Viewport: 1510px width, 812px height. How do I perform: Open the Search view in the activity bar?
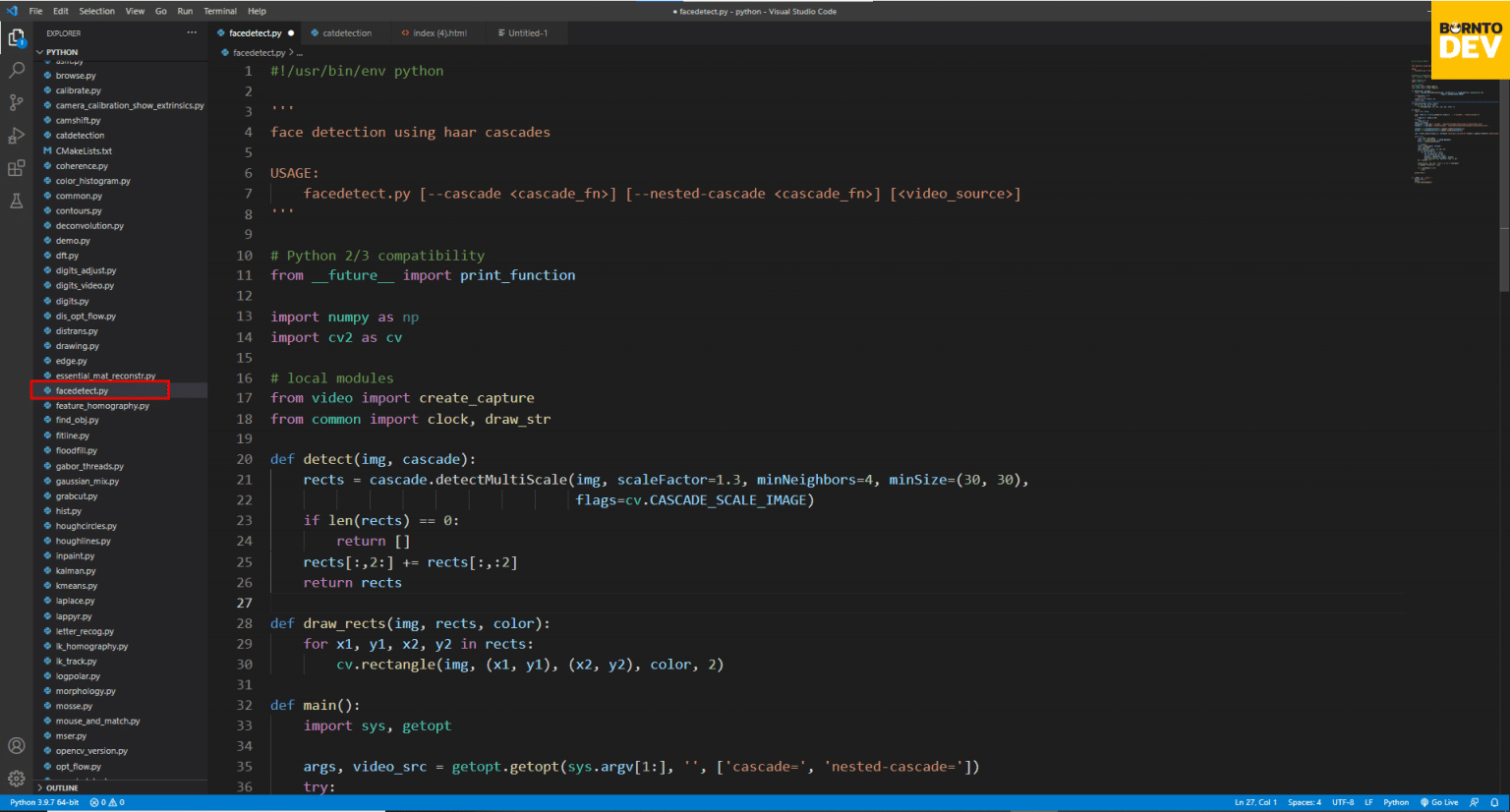tap(16, 70)
